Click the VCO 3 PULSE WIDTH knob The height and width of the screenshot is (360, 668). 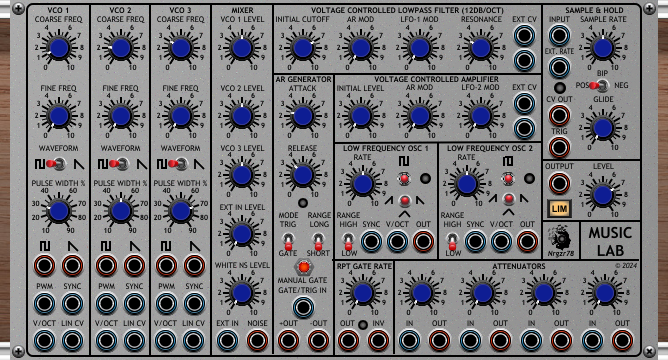[x=181, y=210]
